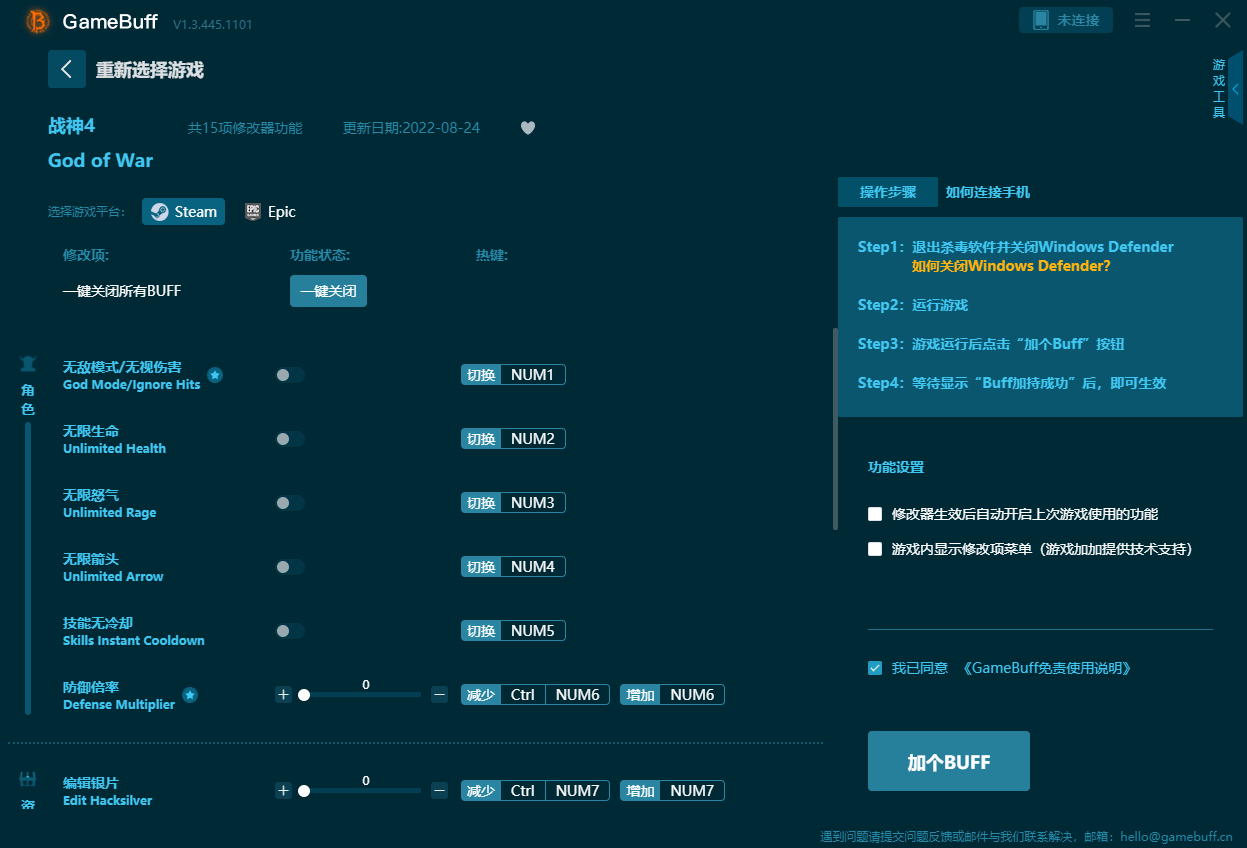1247x848 pixels.
Task: Select Epic as game platform
Action: pyautogui.click(x=270, y=212)
